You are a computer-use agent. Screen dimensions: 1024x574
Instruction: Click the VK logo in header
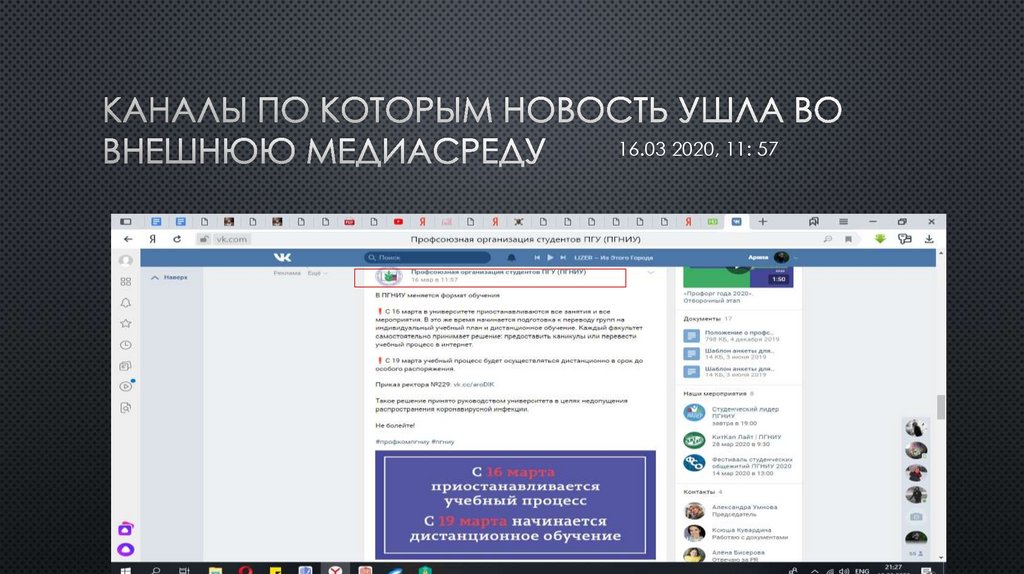(x=282, y=257)
